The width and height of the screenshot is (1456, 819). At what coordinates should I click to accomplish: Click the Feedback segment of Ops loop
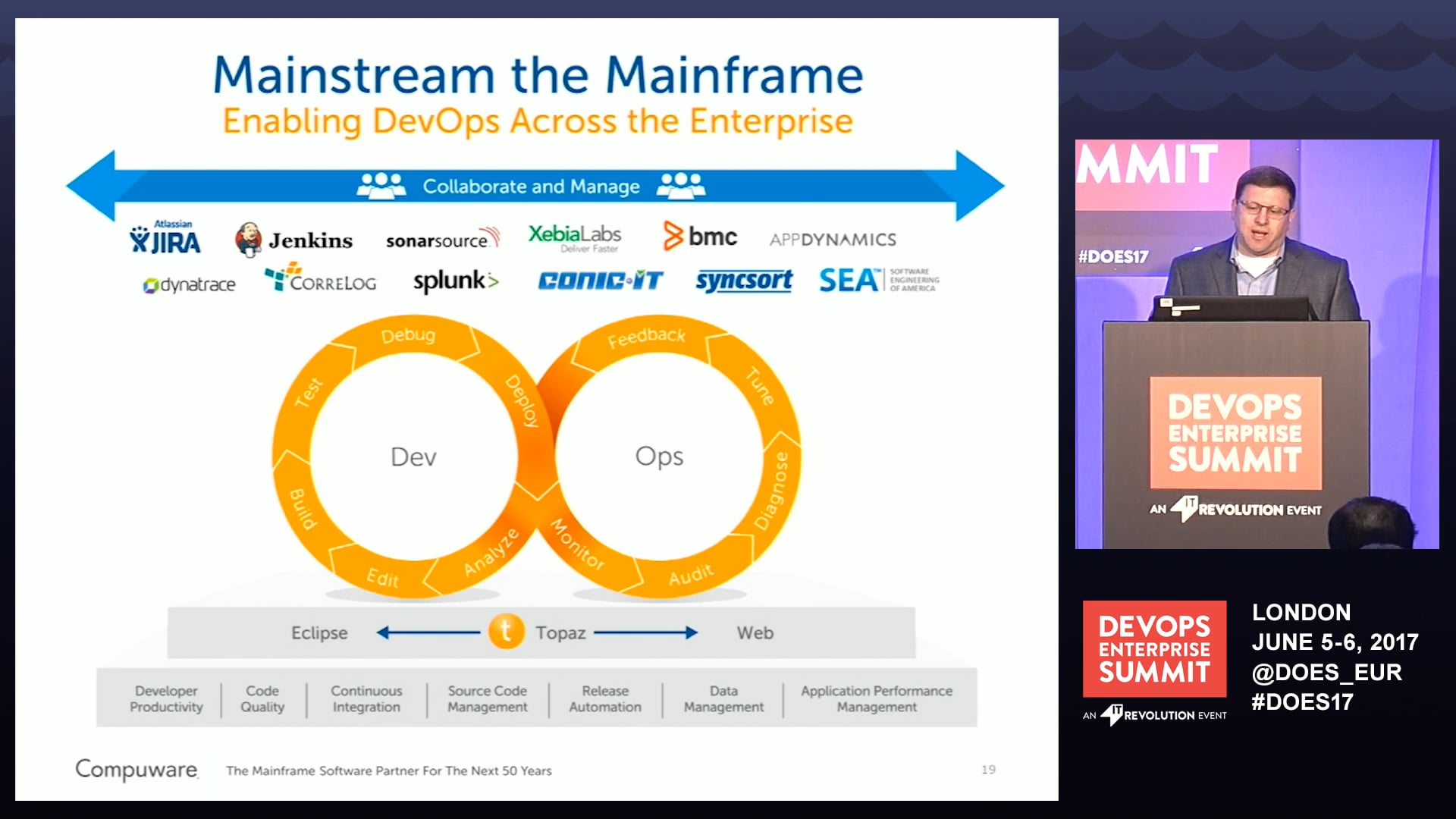point(646,337)
